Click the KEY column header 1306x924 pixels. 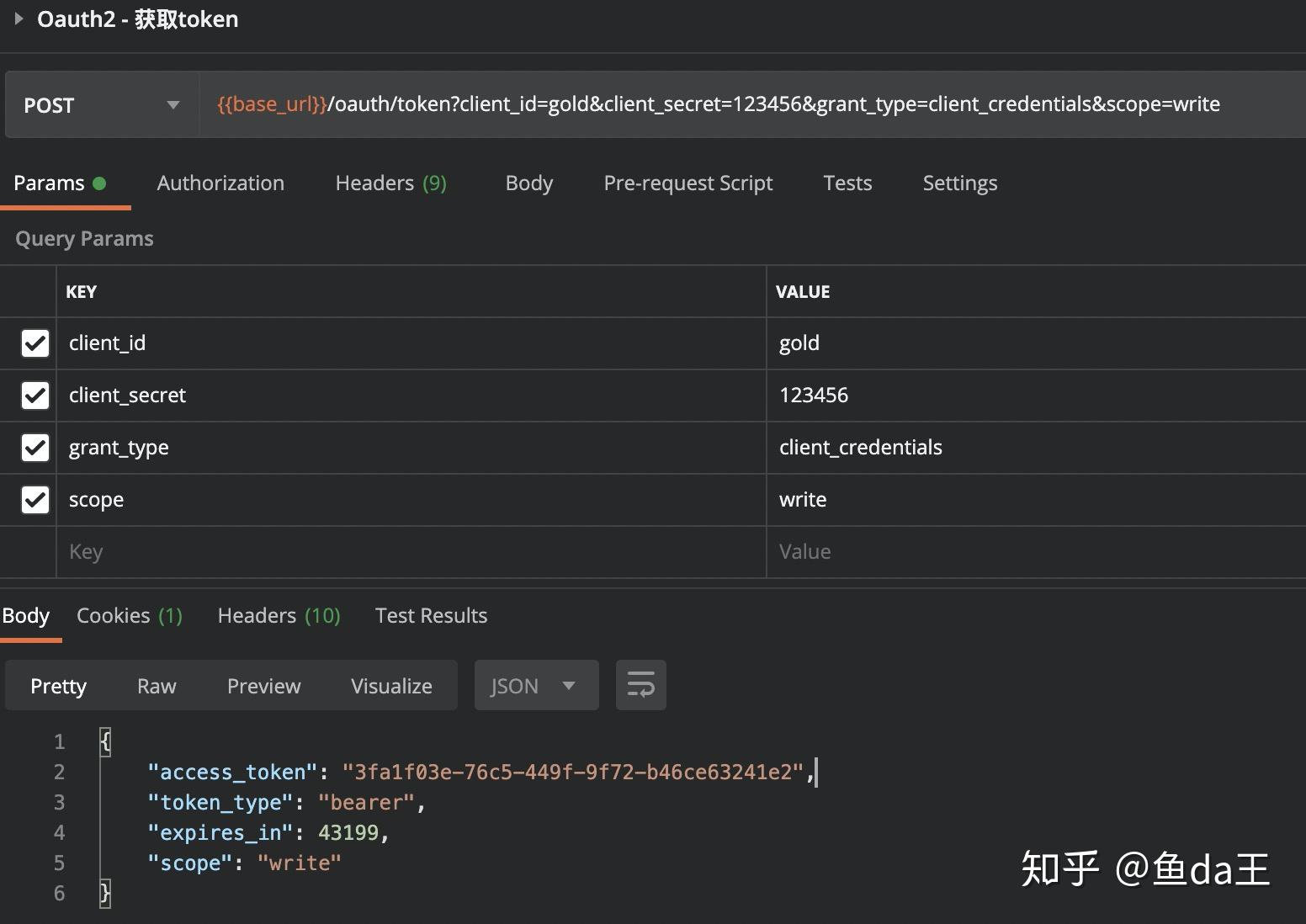point(82,292)
